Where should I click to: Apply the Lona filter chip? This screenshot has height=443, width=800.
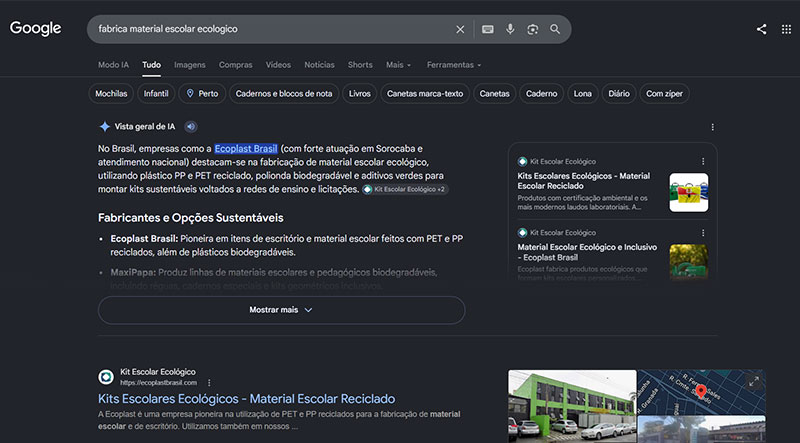583,93
